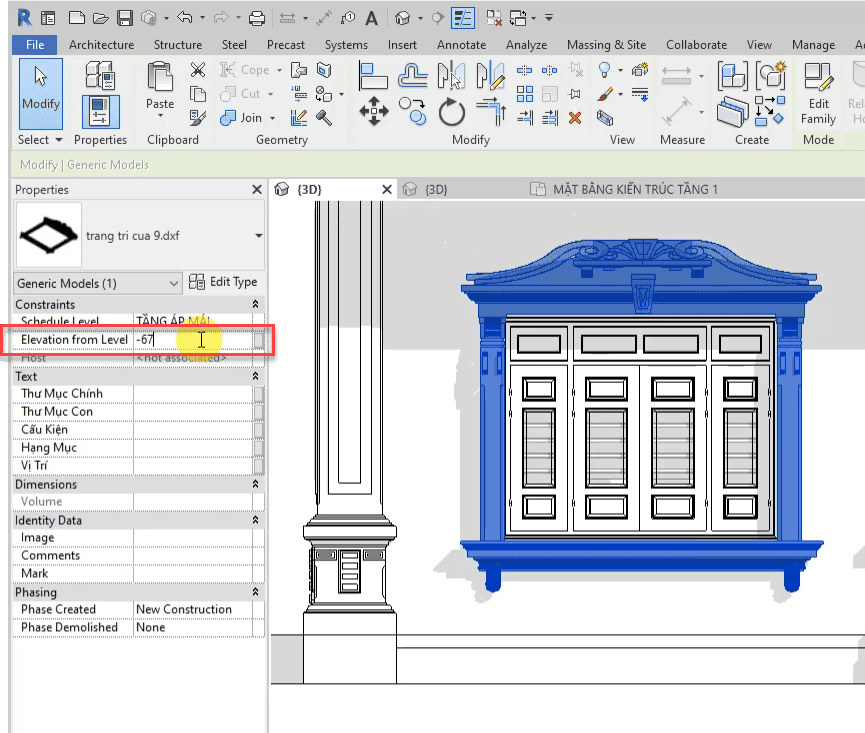The height and width of the screenshot is (733, 865).
Task: Close the Properties palette
Action: coord(257,190)
